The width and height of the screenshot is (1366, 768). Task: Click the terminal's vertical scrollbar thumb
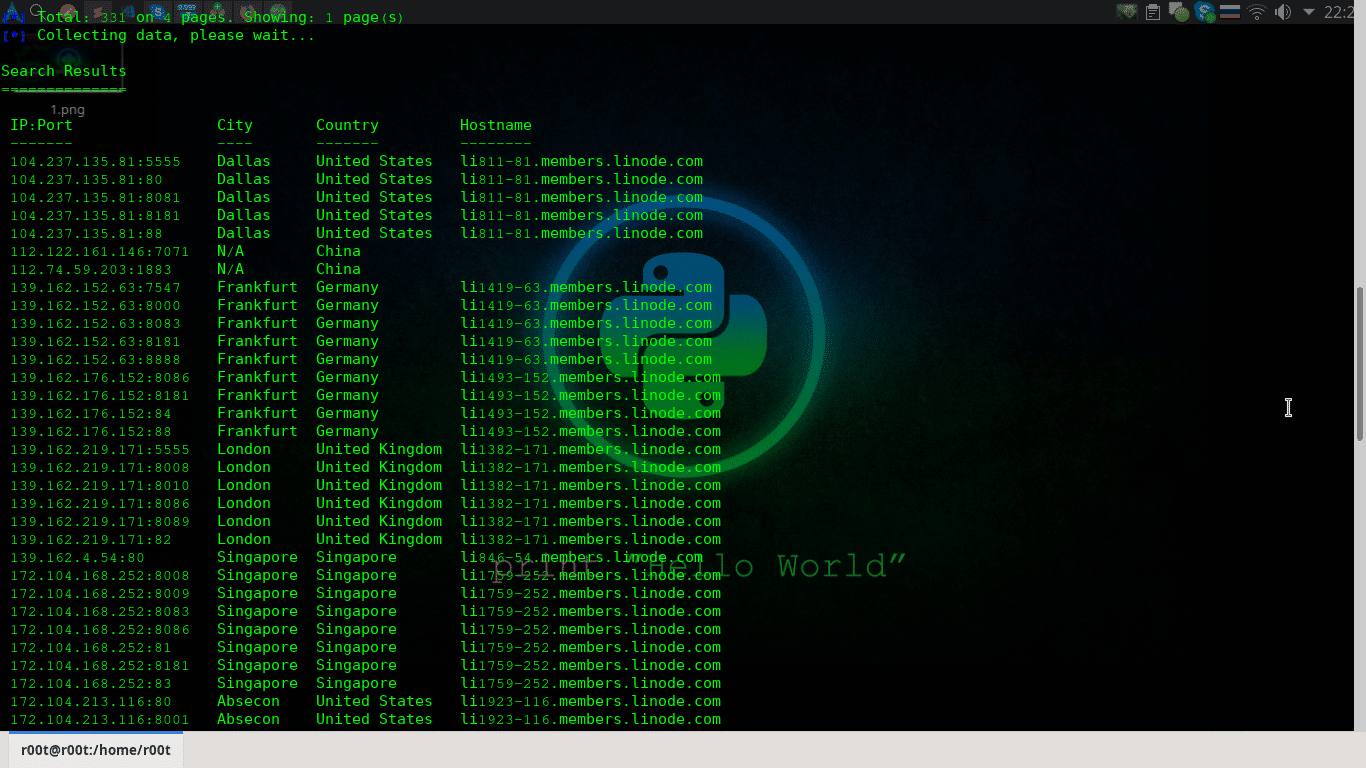click(1360, 363)
